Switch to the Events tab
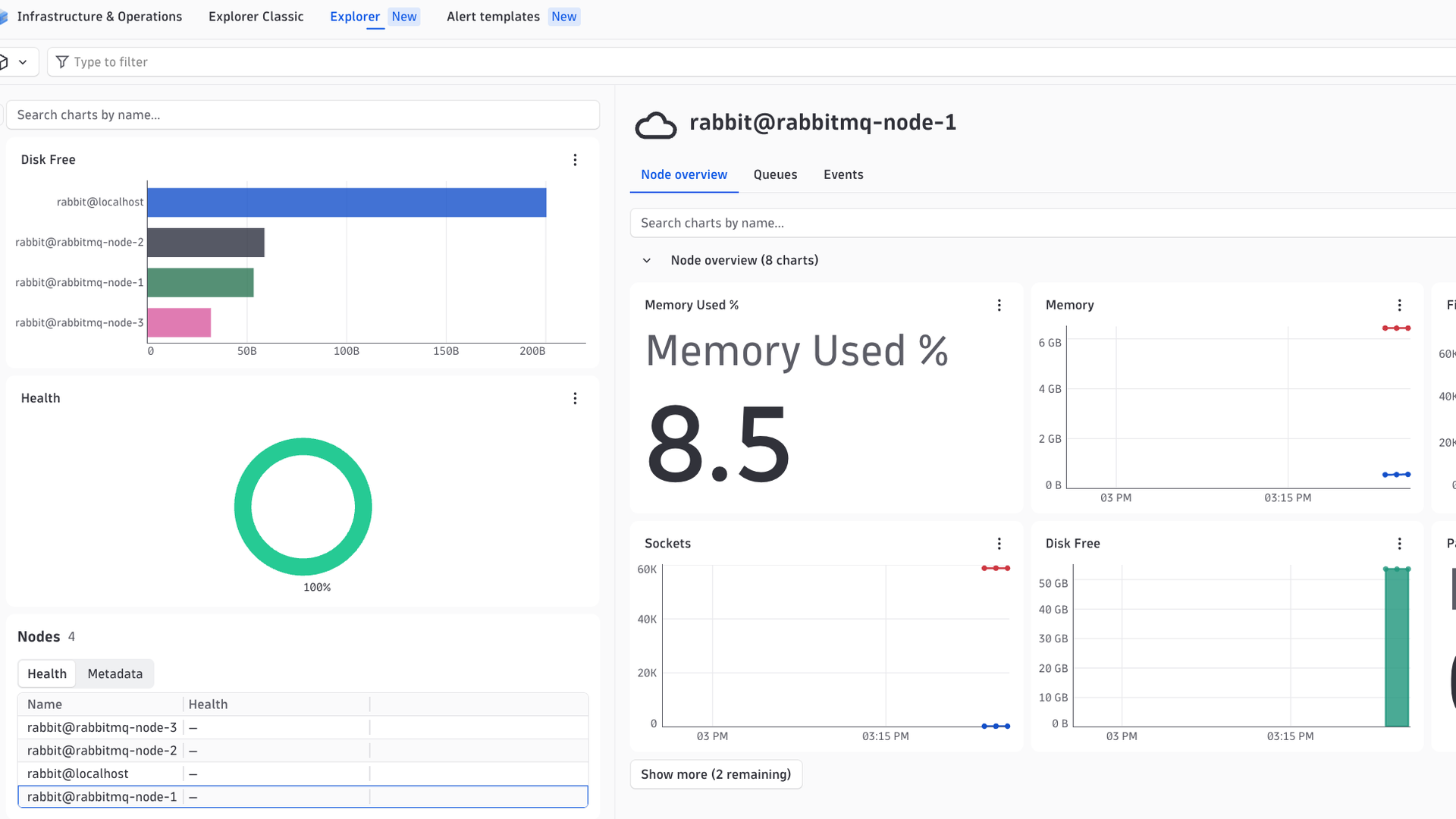1456x819 pixels. coord(843,174)
